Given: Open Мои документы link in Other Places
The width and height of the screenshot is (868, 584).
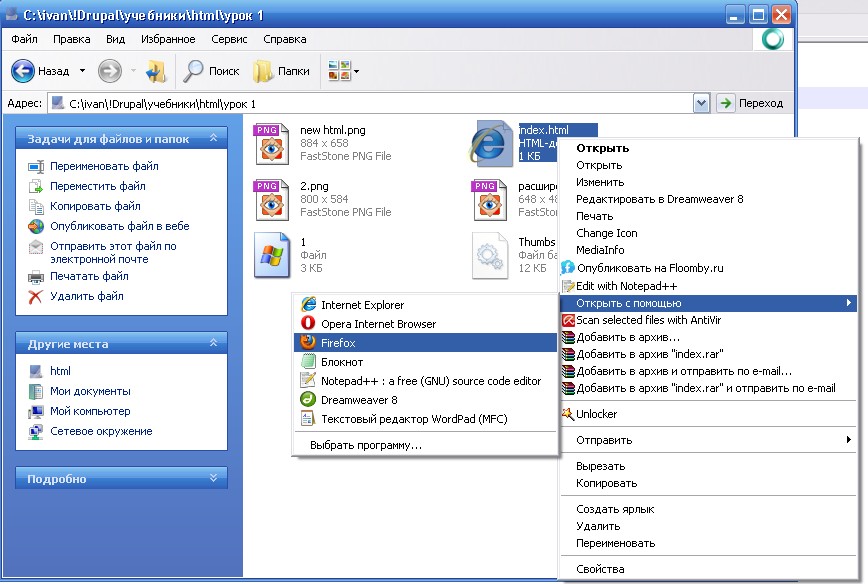Looking at the screenshot, I should tap(90, 391).
